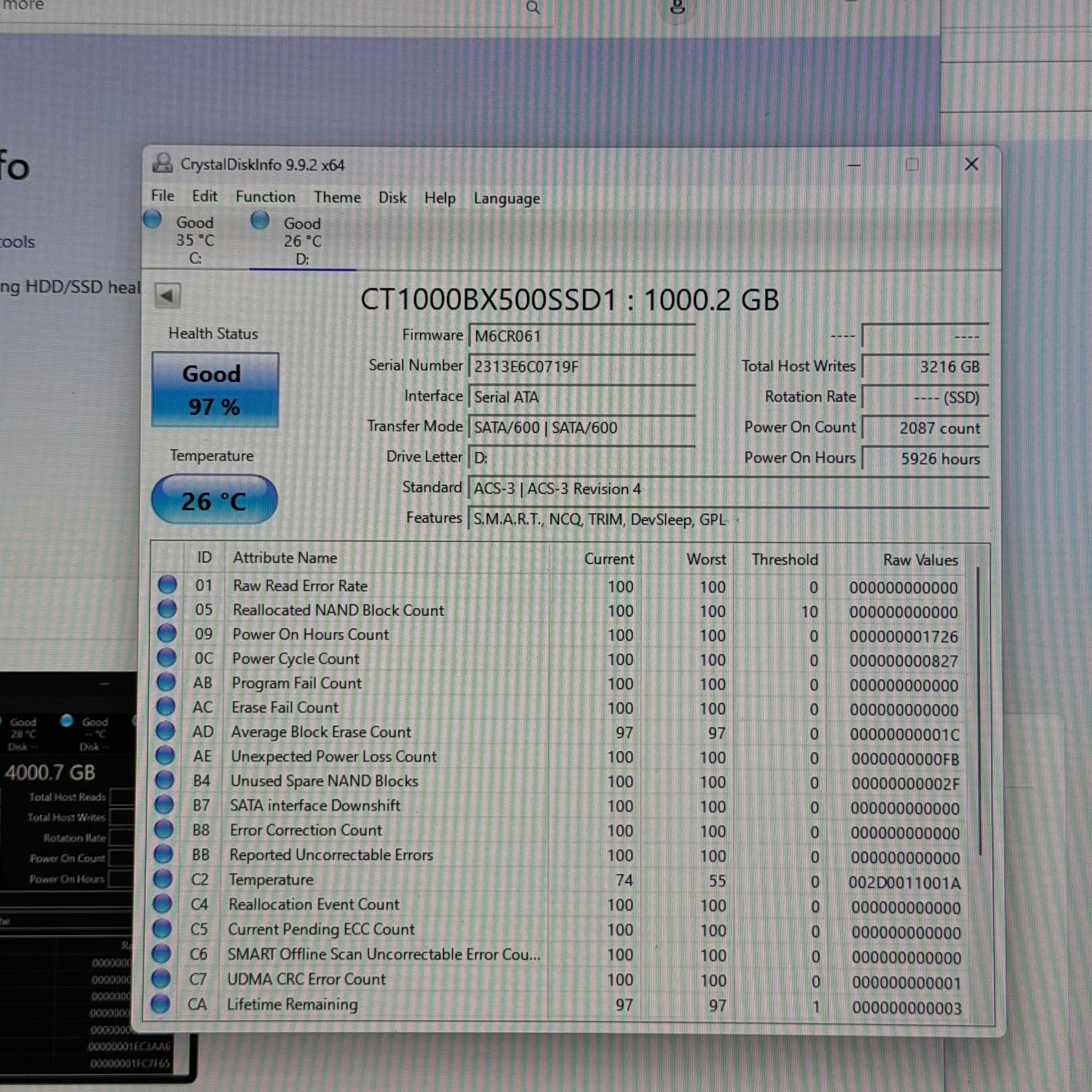Click raw value 000000001726
This screenshot has width=1092, height=1092.
903,637
